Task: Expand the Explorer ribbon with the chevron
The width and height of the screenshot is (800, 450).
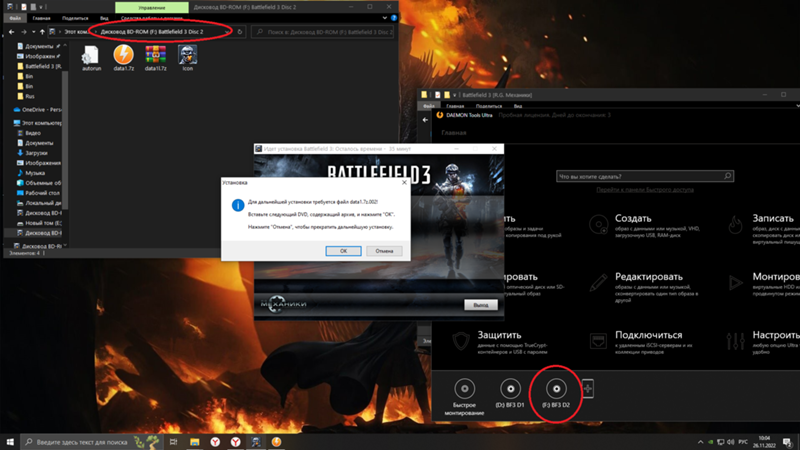Action: 385,18
